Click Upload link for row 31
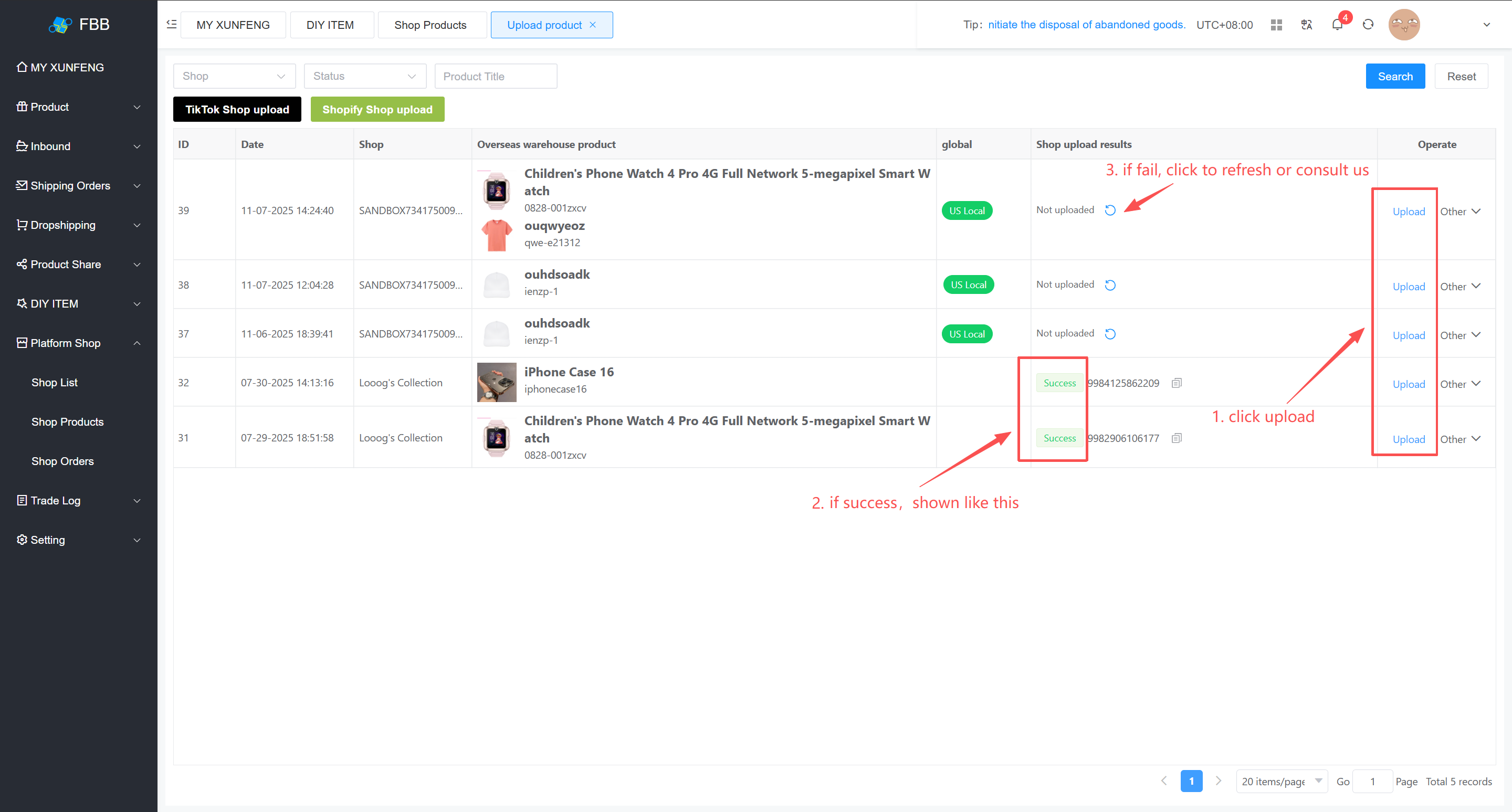The height and width of the screenshot is (812, 1512). 1409,439
